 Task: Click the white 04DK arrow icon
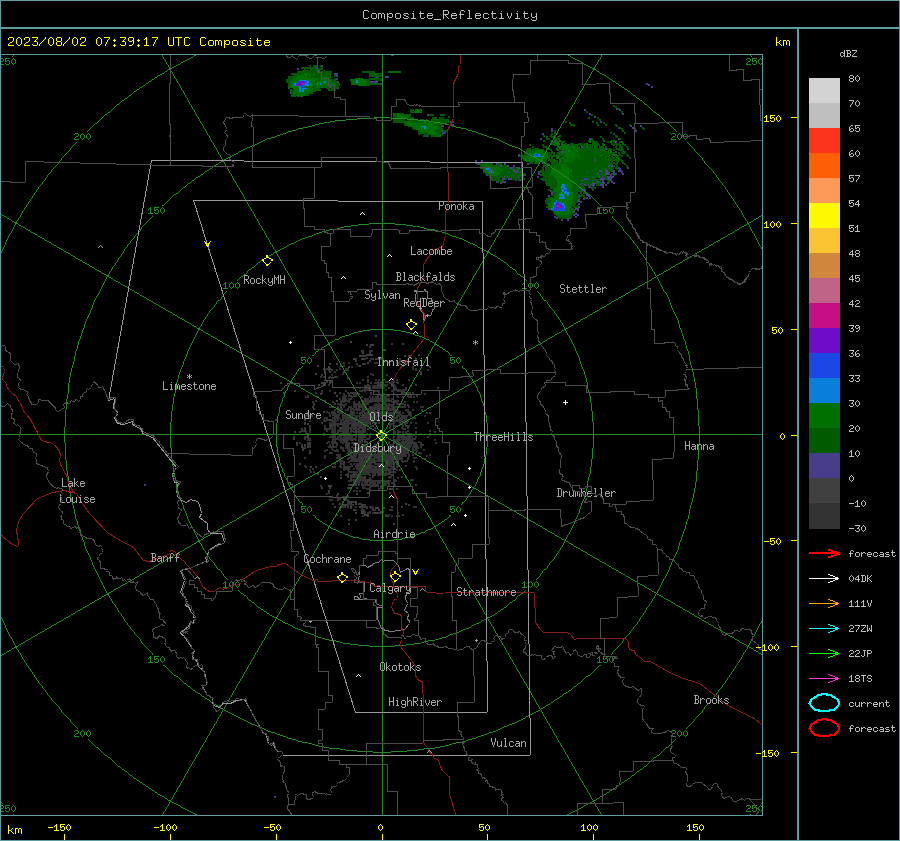point(824,579)
